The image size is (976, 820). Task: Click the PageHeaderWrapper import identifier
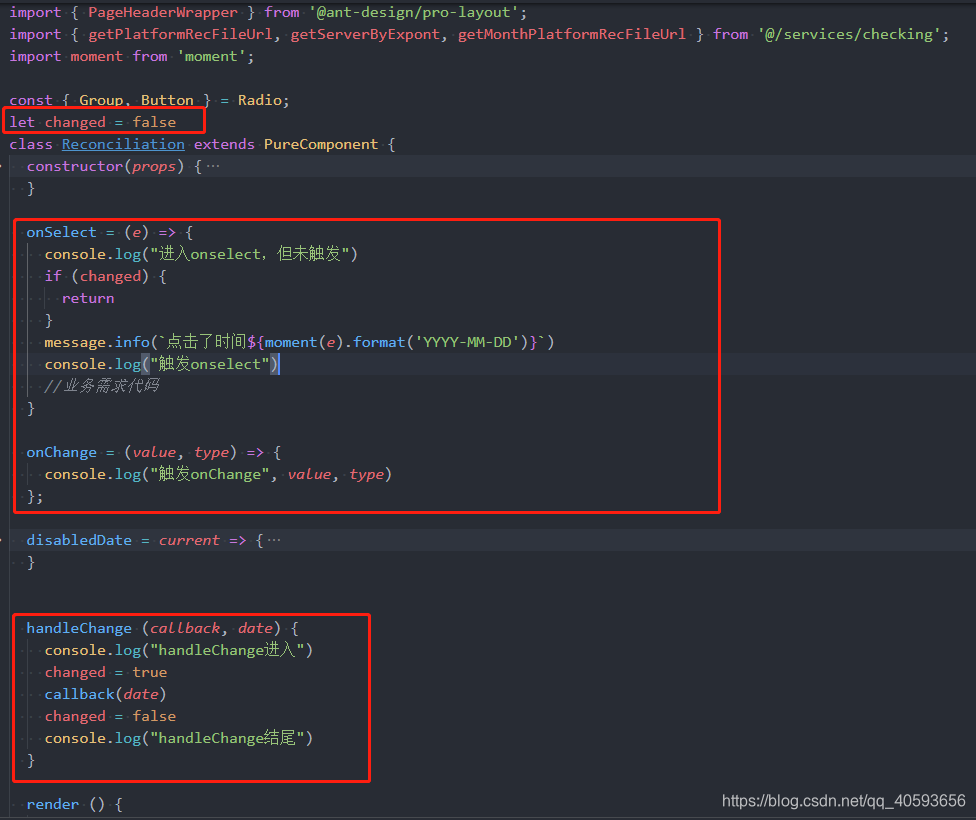(x=163, y=12)
